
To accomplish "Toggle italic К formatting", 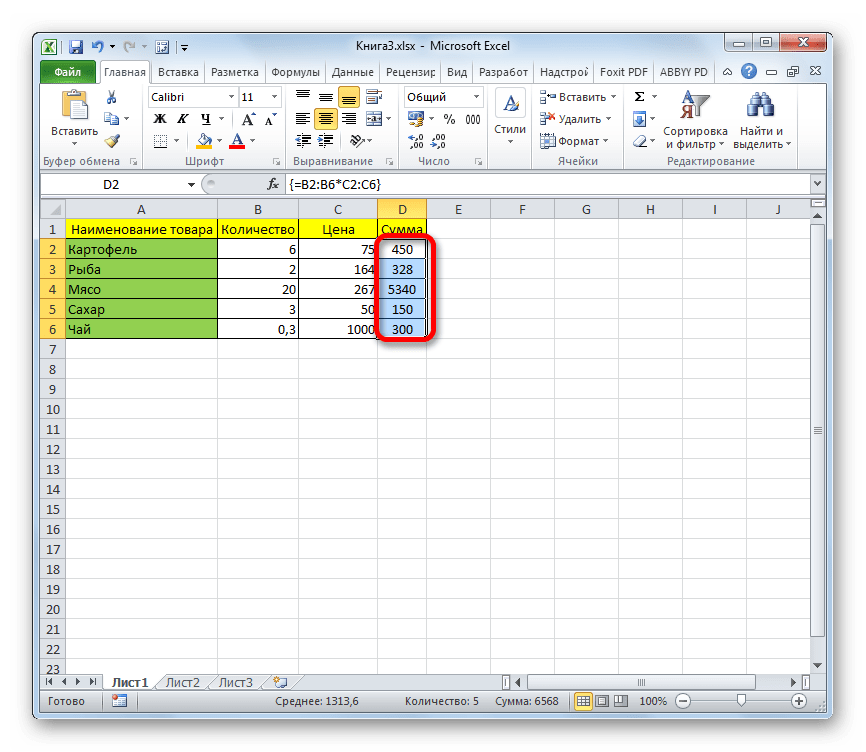I will 180,119.
